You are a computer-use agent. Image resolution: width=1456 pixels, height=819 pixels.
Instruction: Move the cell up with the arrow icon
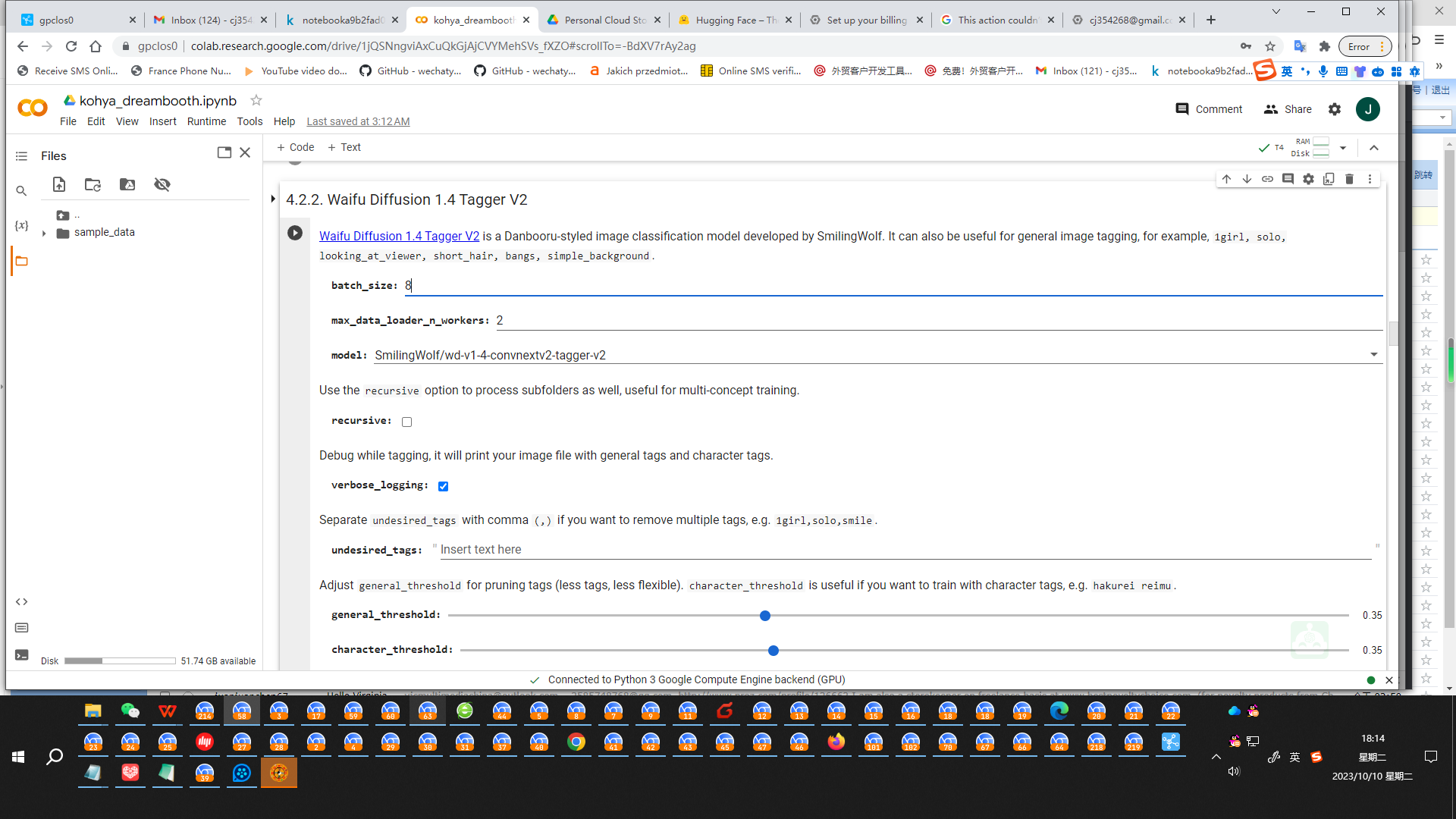[x=1226, y=179]
